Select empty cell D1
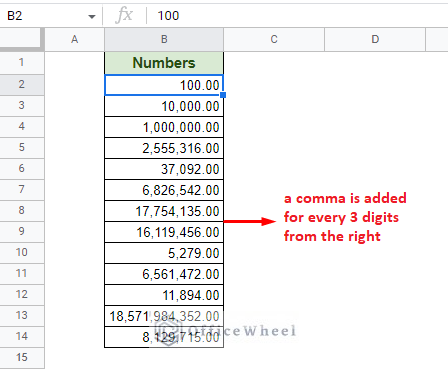Viewport: 448px width, 369px height. click(375, 63)
